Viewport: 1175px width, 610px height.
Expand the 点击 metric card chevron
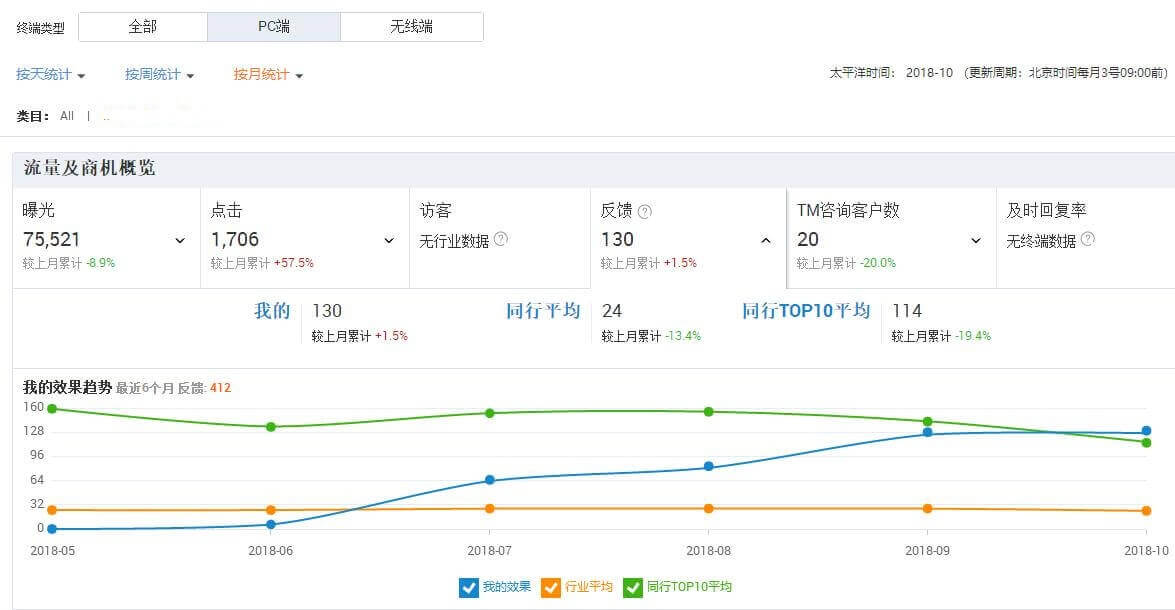click(389, 240)
